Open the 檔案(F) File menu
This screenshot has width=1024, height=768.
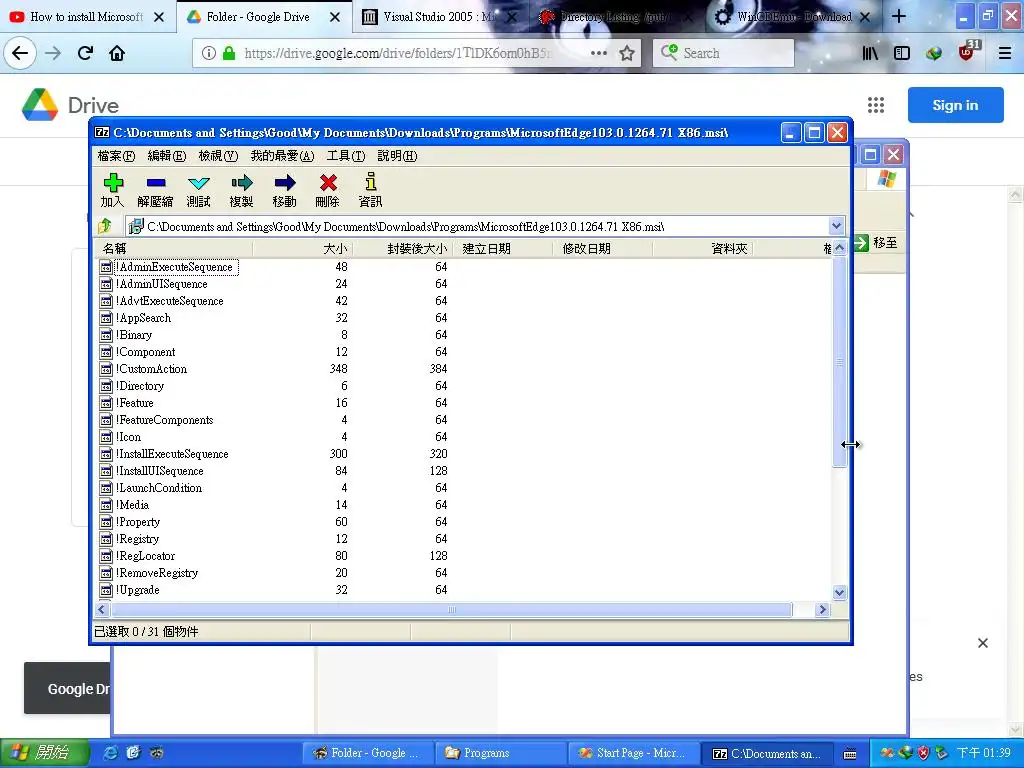click(x=116, y=156)
